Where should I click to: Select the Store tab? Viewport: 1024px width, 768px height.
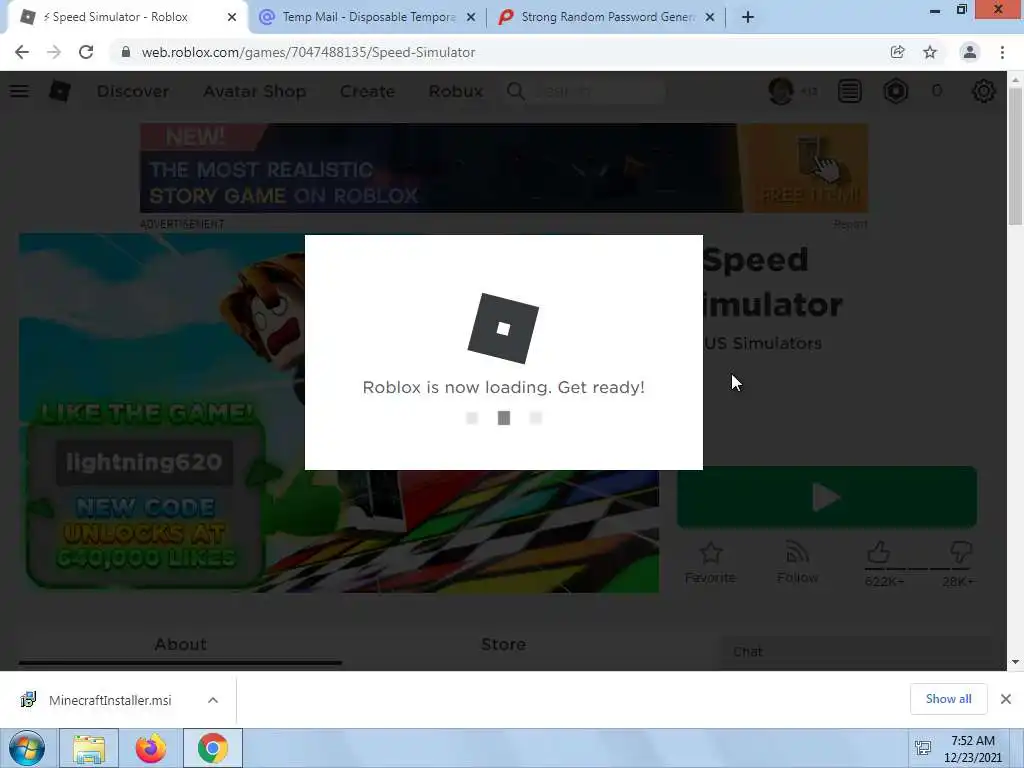pos(504,645)
